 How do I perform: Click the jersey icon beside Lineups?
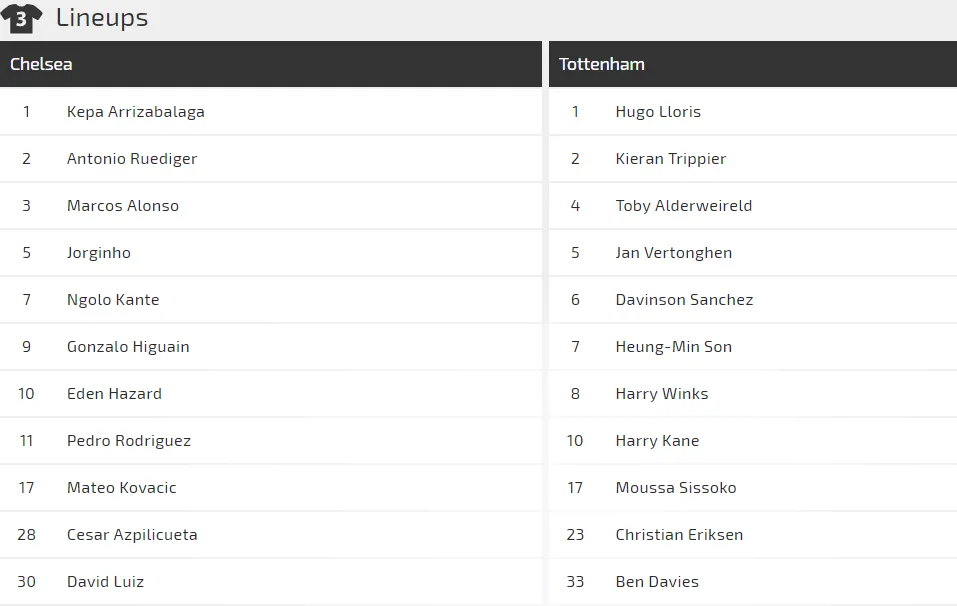tap(21, 18)
